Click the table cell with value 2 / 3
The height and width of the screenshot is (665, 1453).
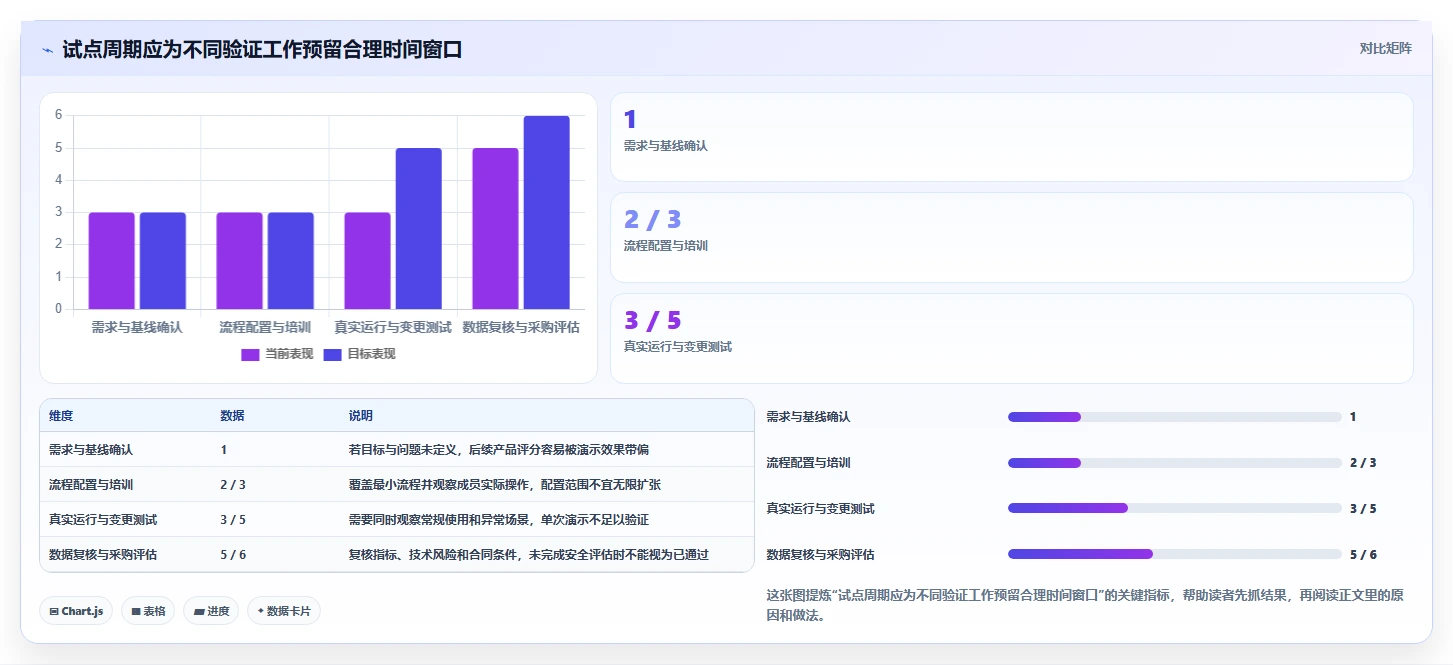(x=233, y=485)
